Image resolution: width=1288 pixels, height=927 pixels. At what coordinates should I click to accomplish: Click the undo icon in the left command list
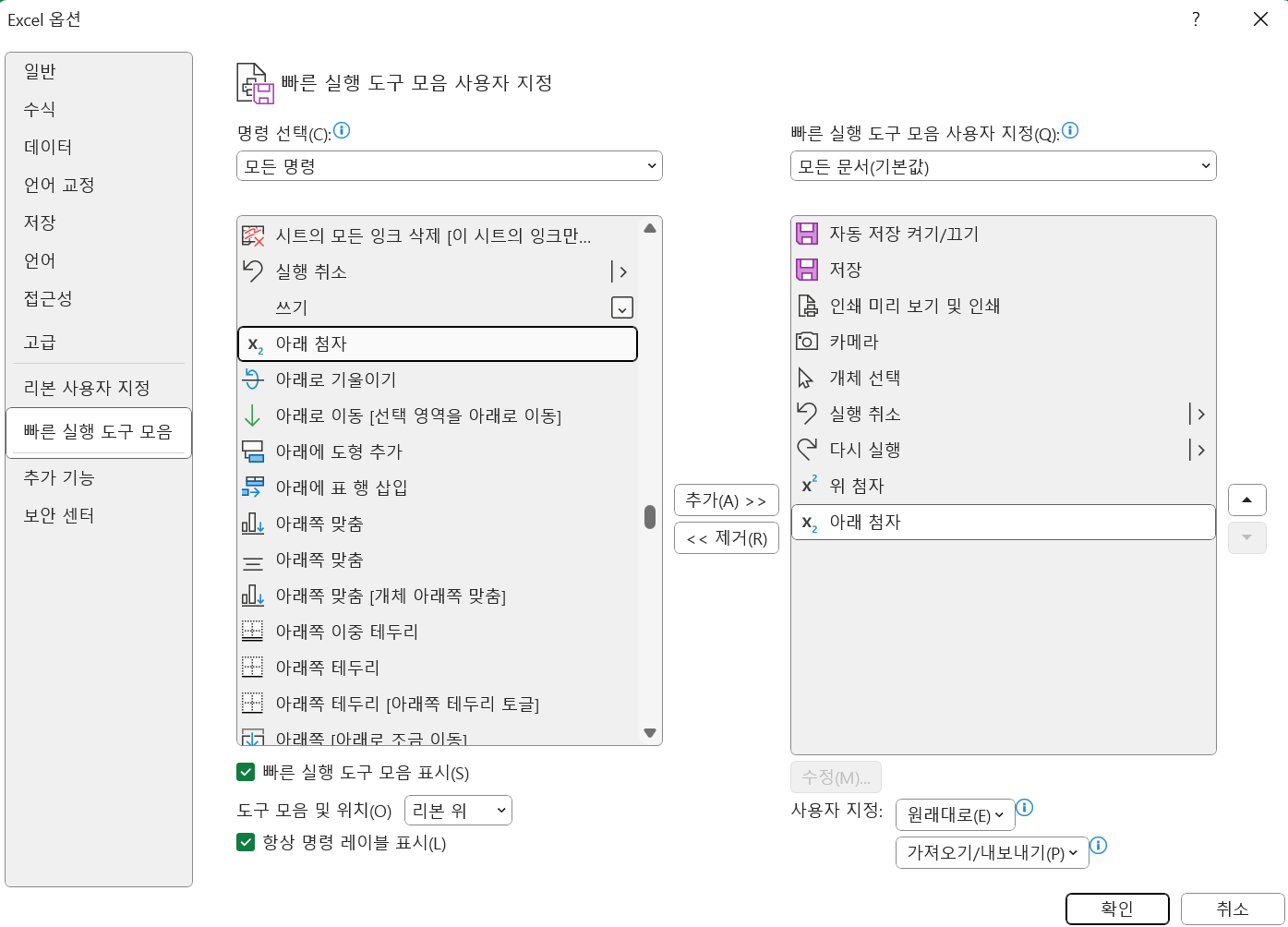click(x=253, y=271)
